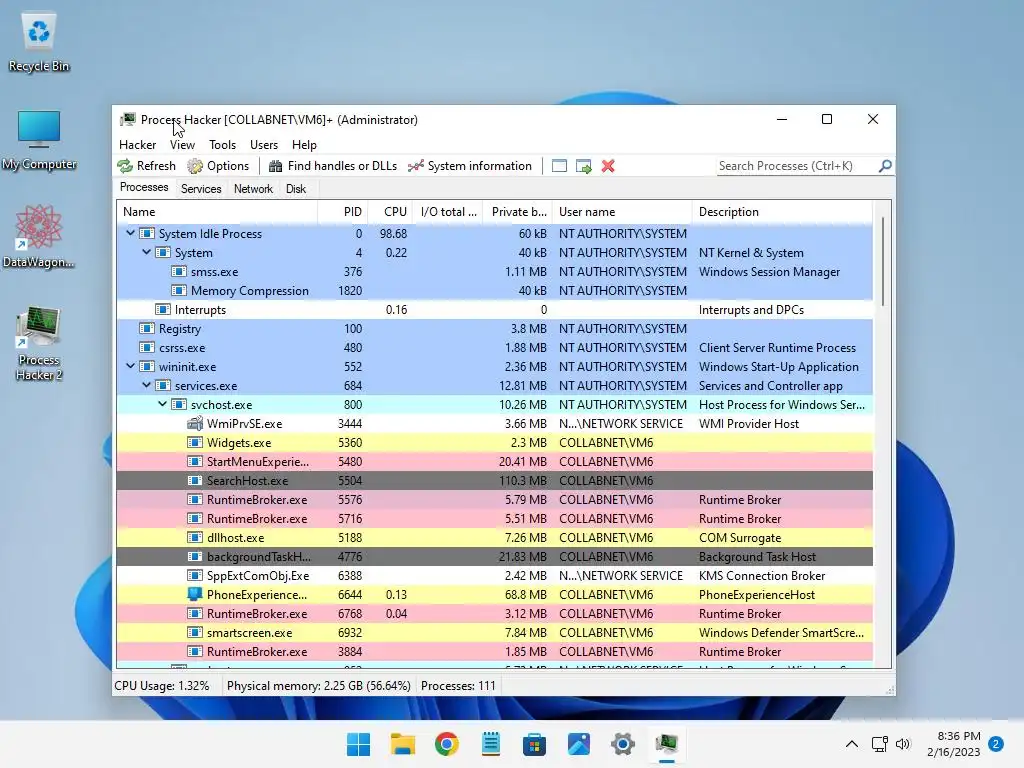This screenshot has height=768, width=1024.
Task: Click the dllhost.exe process icon
Action: tap(195, 537)
